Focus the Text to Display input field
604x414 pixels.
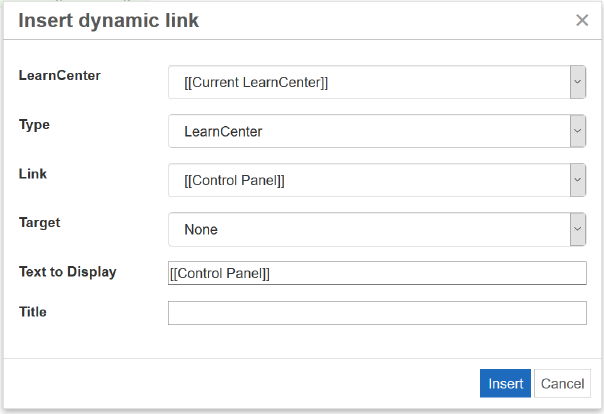pyautogui.click(x=377, y=273)
